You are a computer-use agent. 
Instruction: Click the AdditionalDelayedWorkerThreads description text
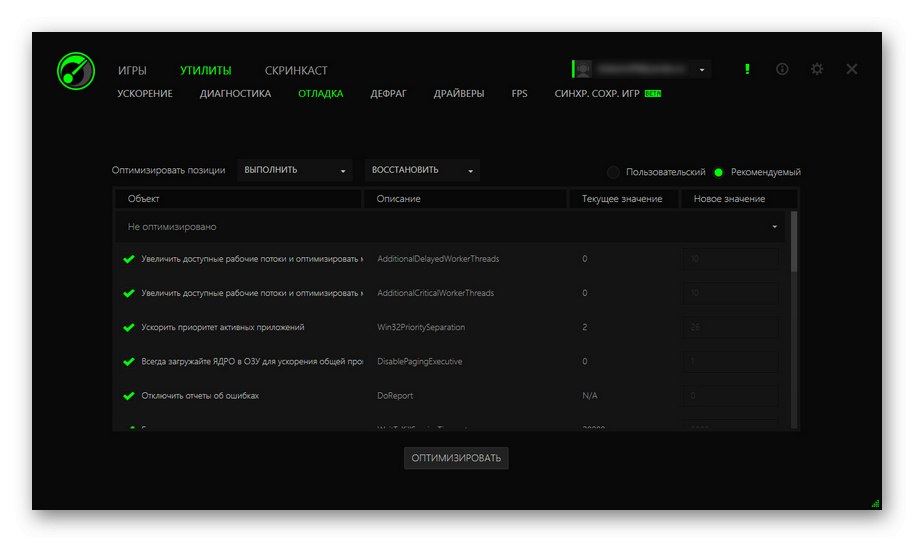point(438,259)
